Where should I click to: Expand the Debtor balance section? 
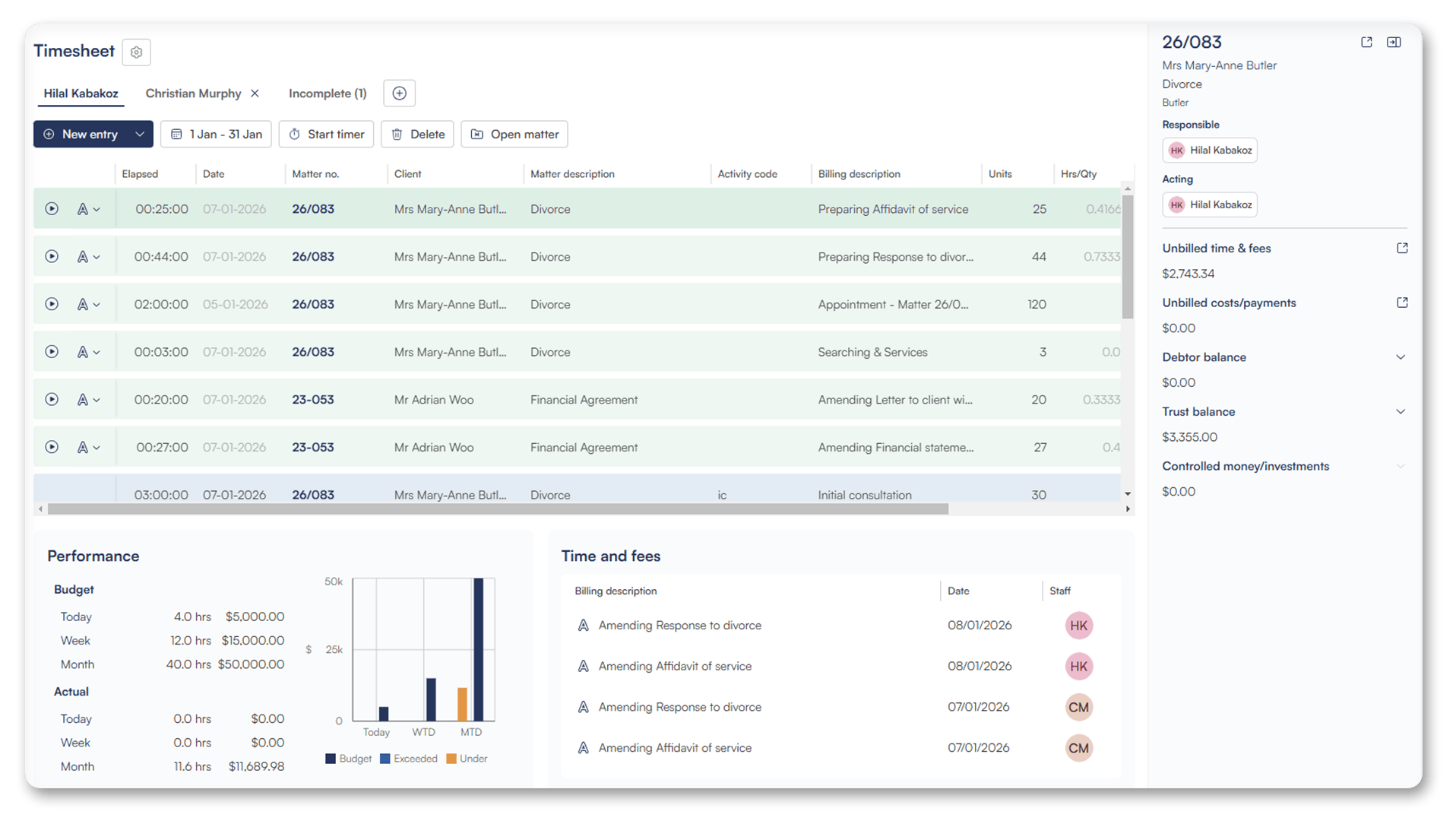pyautogui.click(x=1401, y=357)
